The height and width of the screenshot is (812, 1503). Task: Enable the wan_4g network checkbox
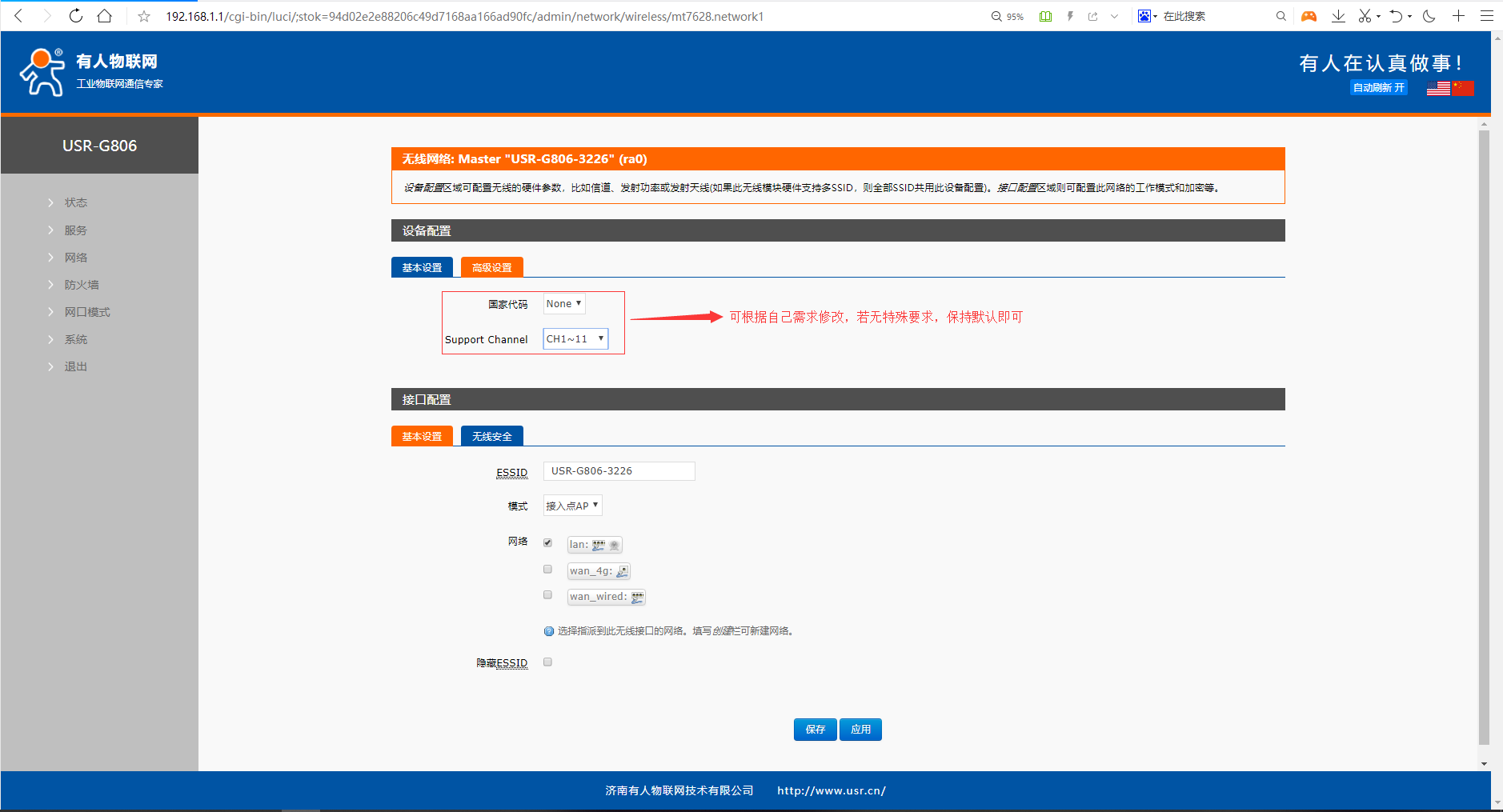tap(547, 570)
